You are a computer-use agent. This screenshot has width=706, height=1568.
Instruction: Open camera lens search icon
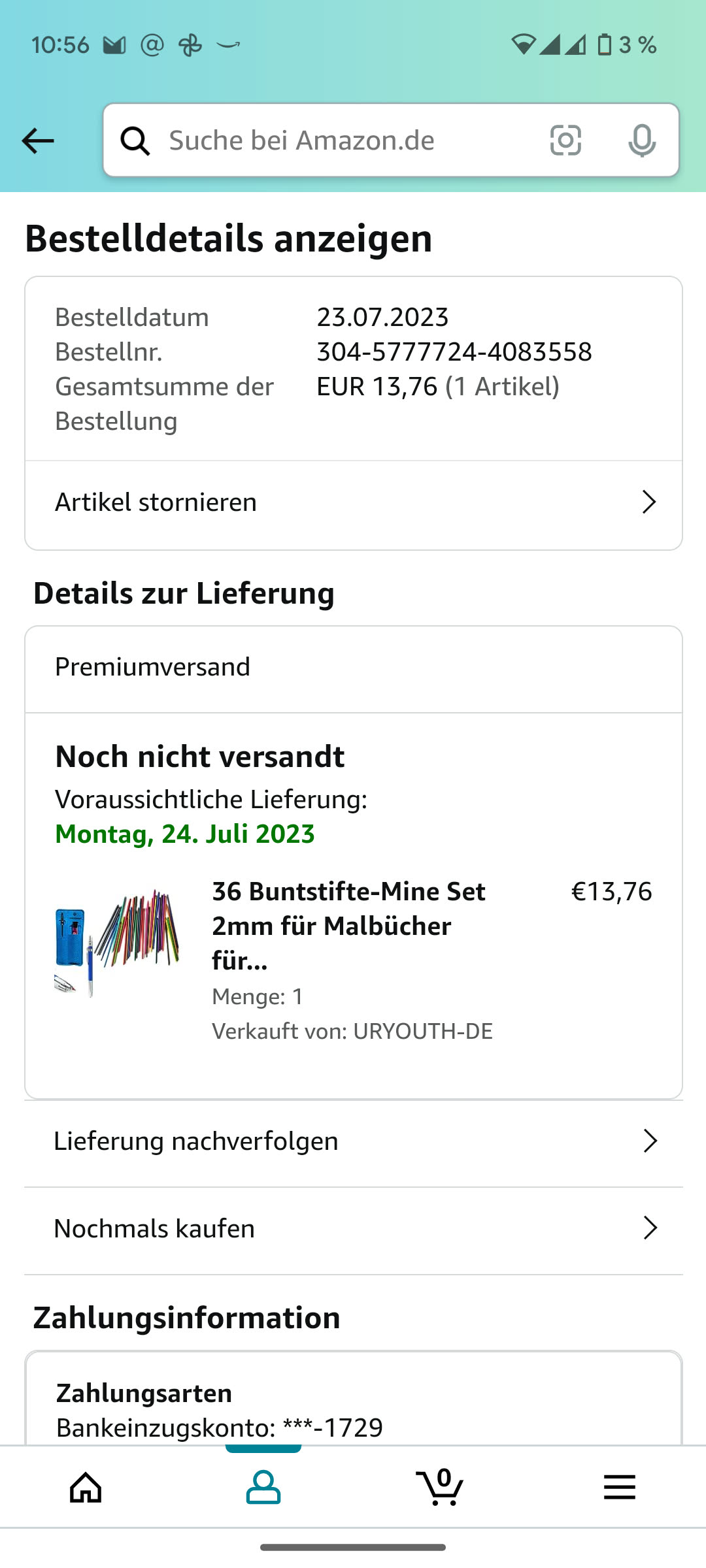pos(565,140)
